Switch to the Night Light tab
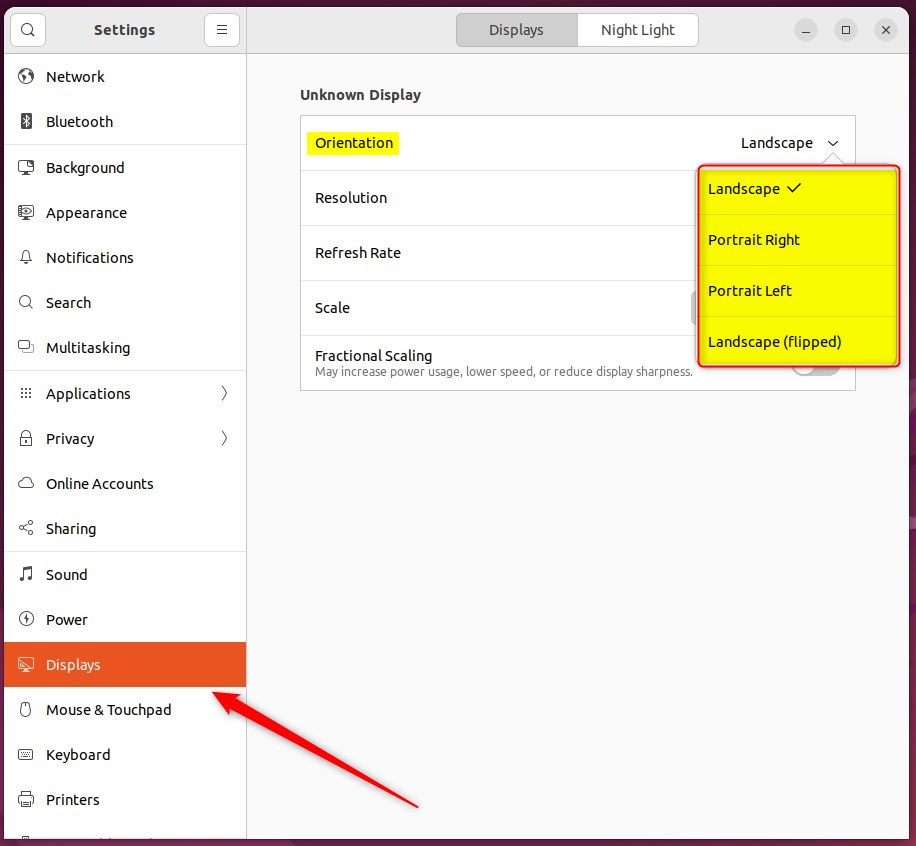The image size is (916, 846). 638,30
